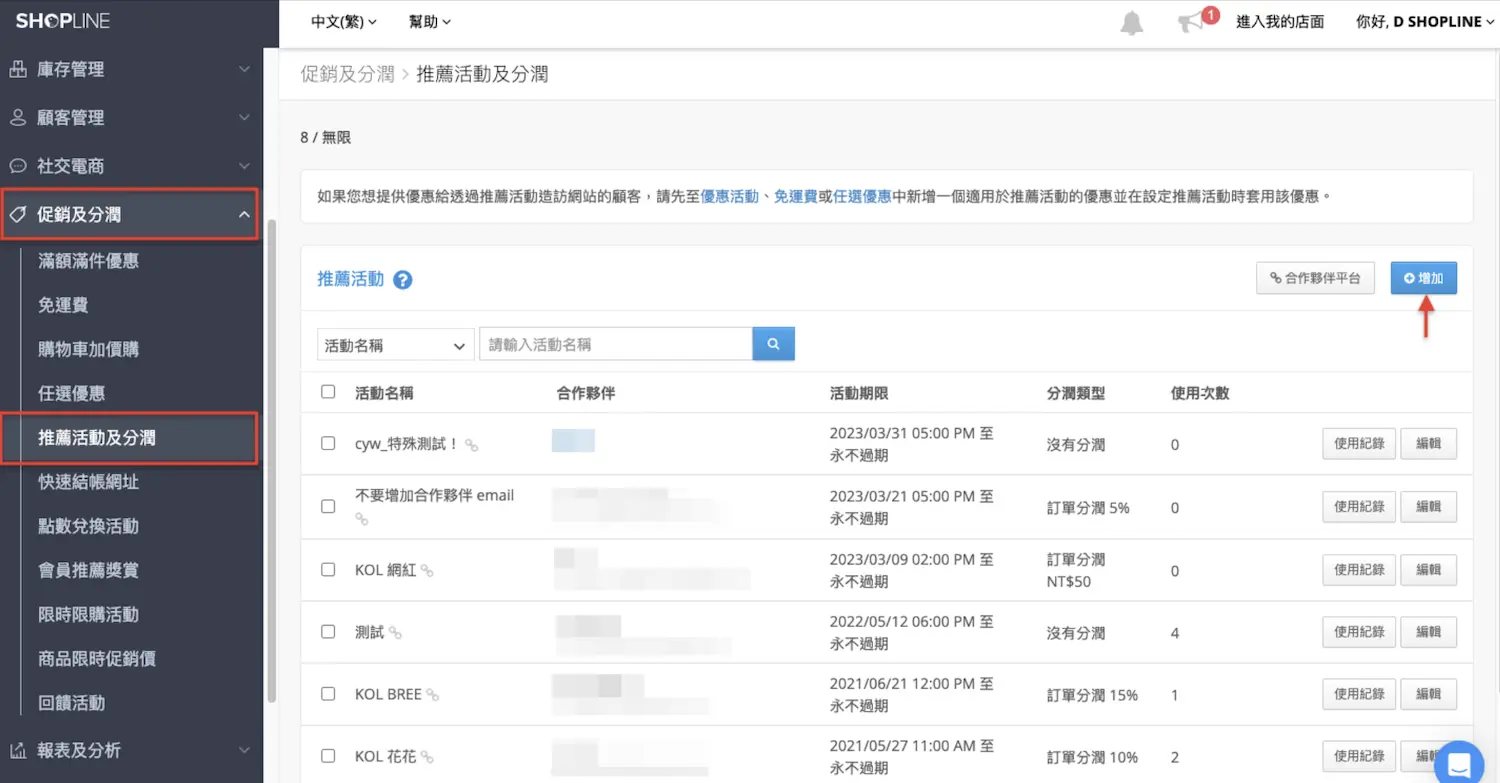Collapse the 促銷及分潤 sidebar section
Viewport: 1500px width, 783px height.
(245, 213)
